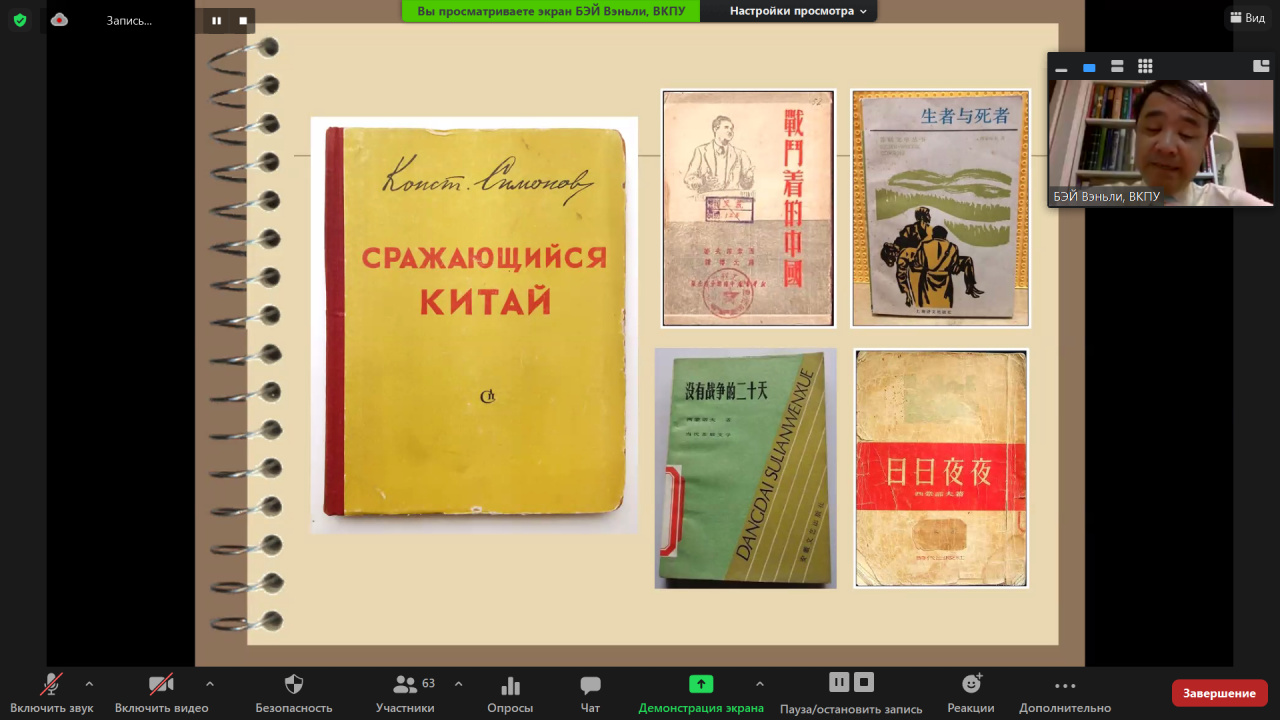Turn on camera (Включить видео)
Viewport: 1280px width, 720px height.
click(161, 685)
